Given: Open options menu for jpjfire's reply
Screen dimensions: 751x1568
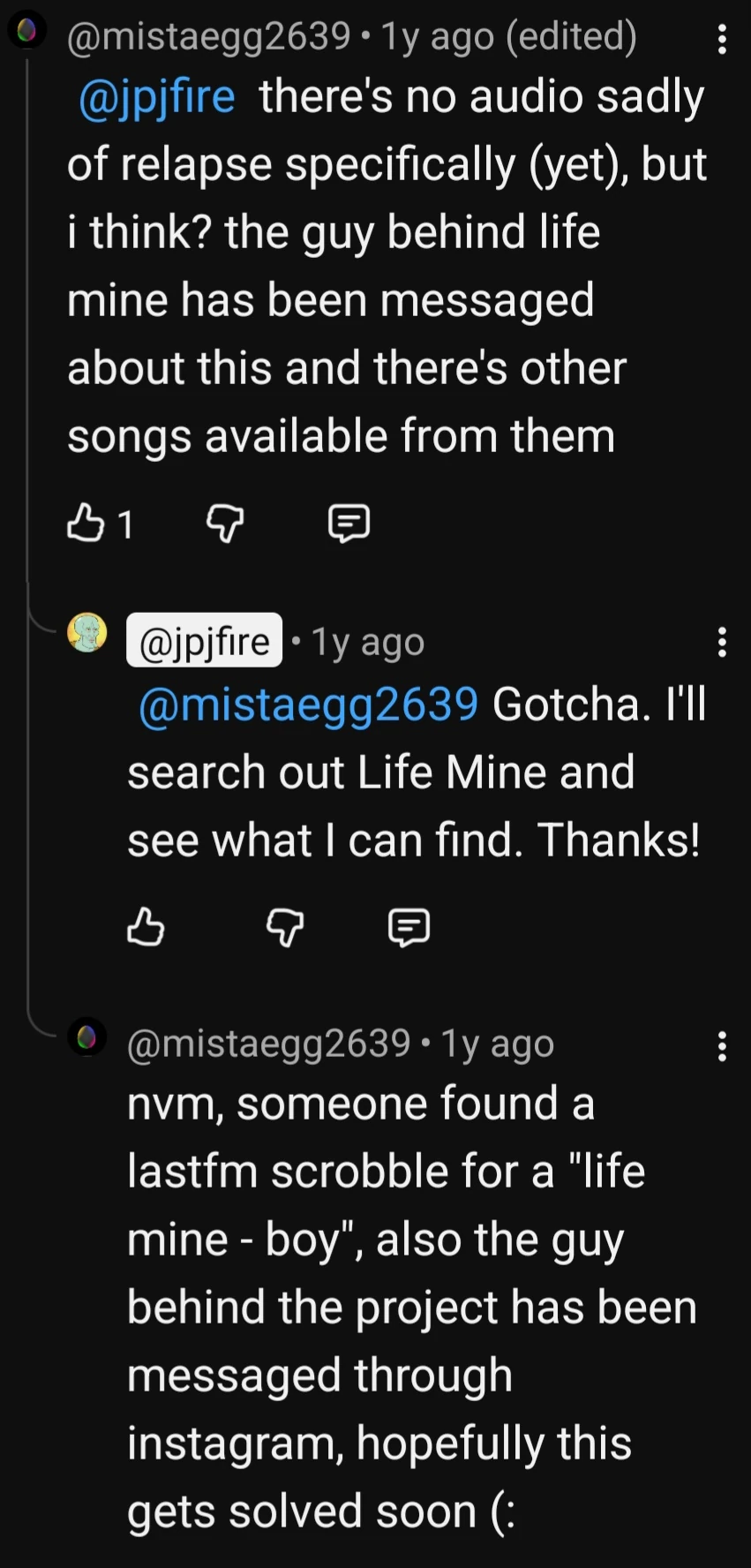Looking at the screenshot, I should pyautogui.click(x=722, y=642).
